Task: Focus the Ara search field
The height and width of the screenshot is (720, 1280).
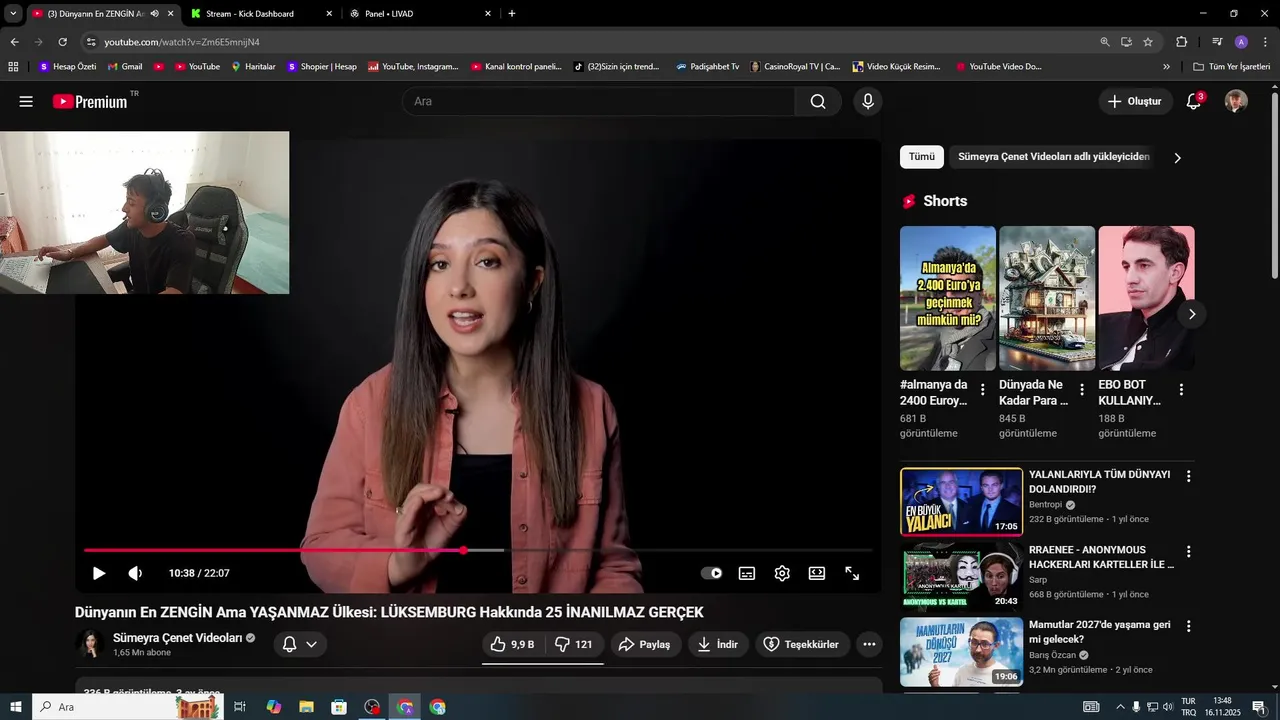Action: tap(600, 101)
